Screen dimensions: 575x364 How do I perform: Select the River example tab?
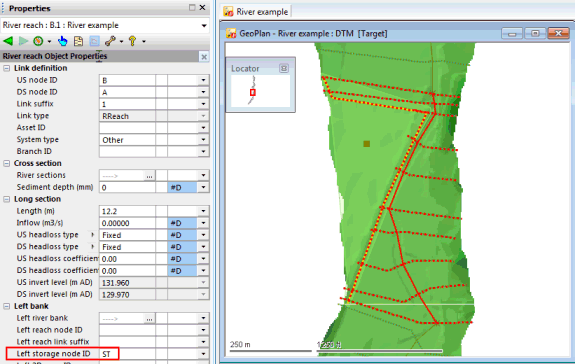pyautogui.click(x=256, y=12)
